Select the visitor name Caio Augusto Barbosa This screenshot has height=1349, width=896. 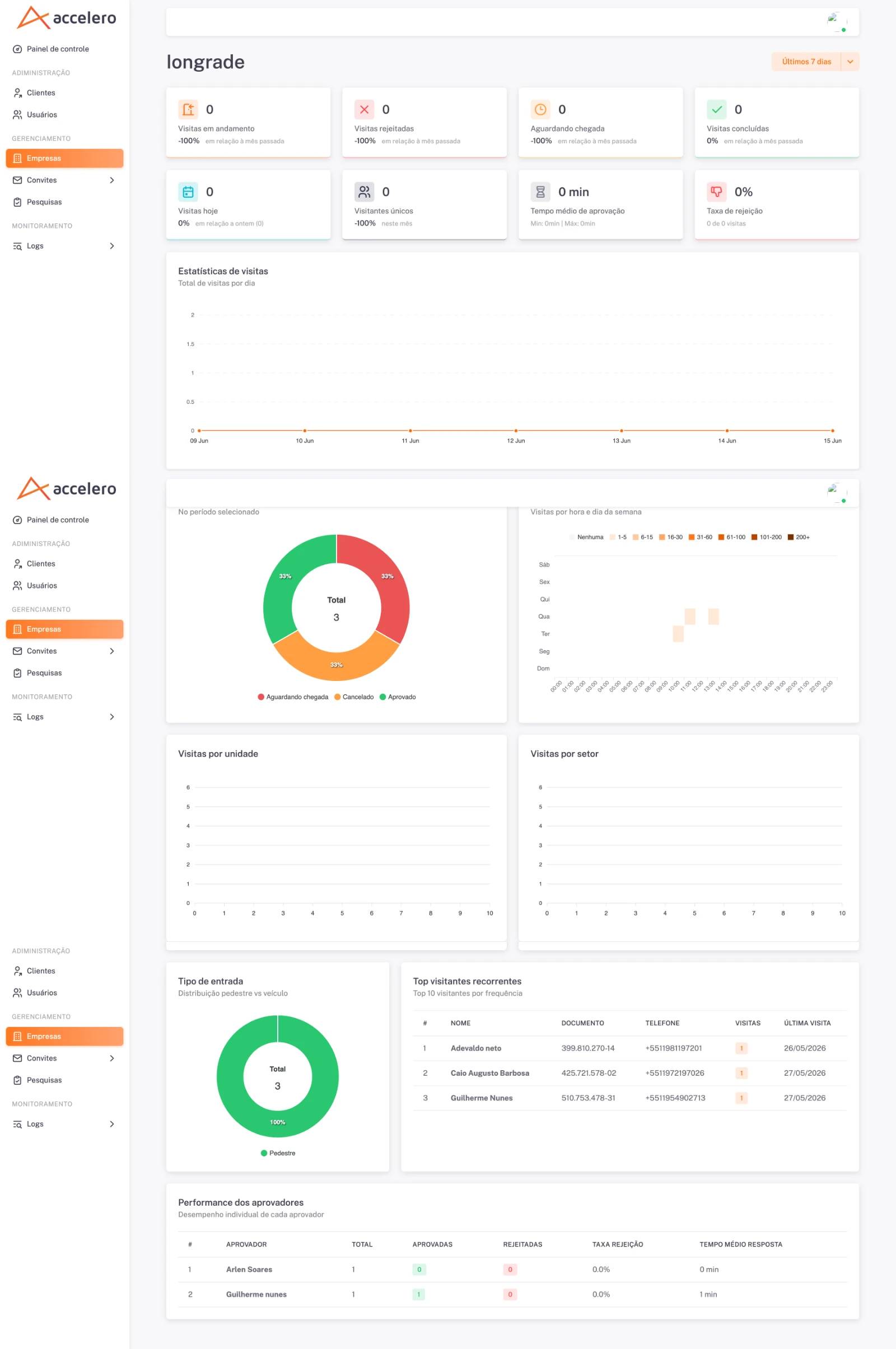coord(489,1073)
